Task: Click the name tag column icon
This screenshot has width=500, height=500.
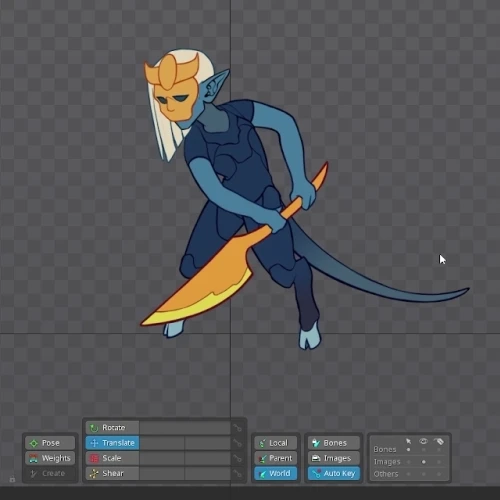Action: [x=439, y=441]
